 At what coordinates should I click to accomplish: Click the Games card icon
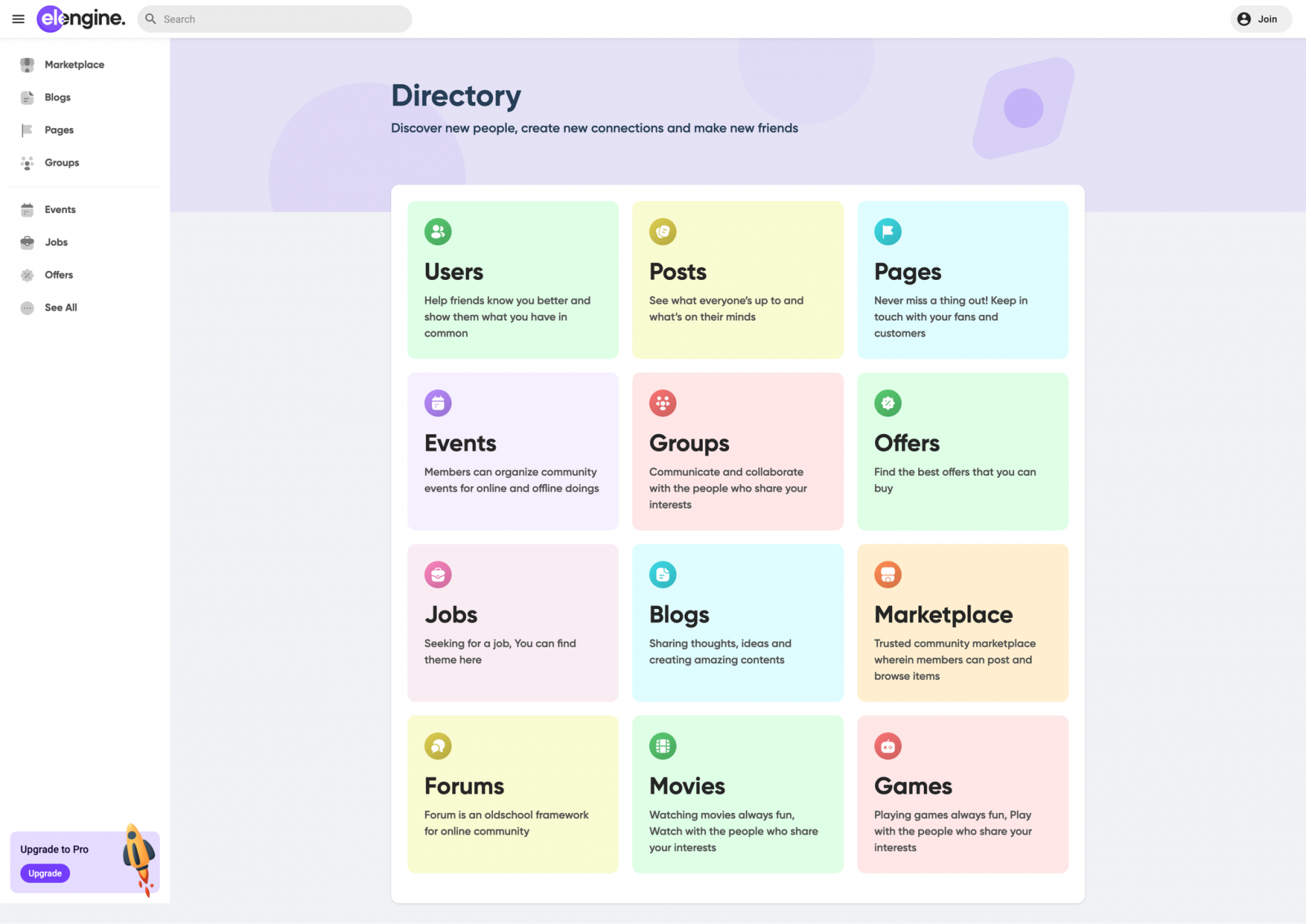pos(887,745)
